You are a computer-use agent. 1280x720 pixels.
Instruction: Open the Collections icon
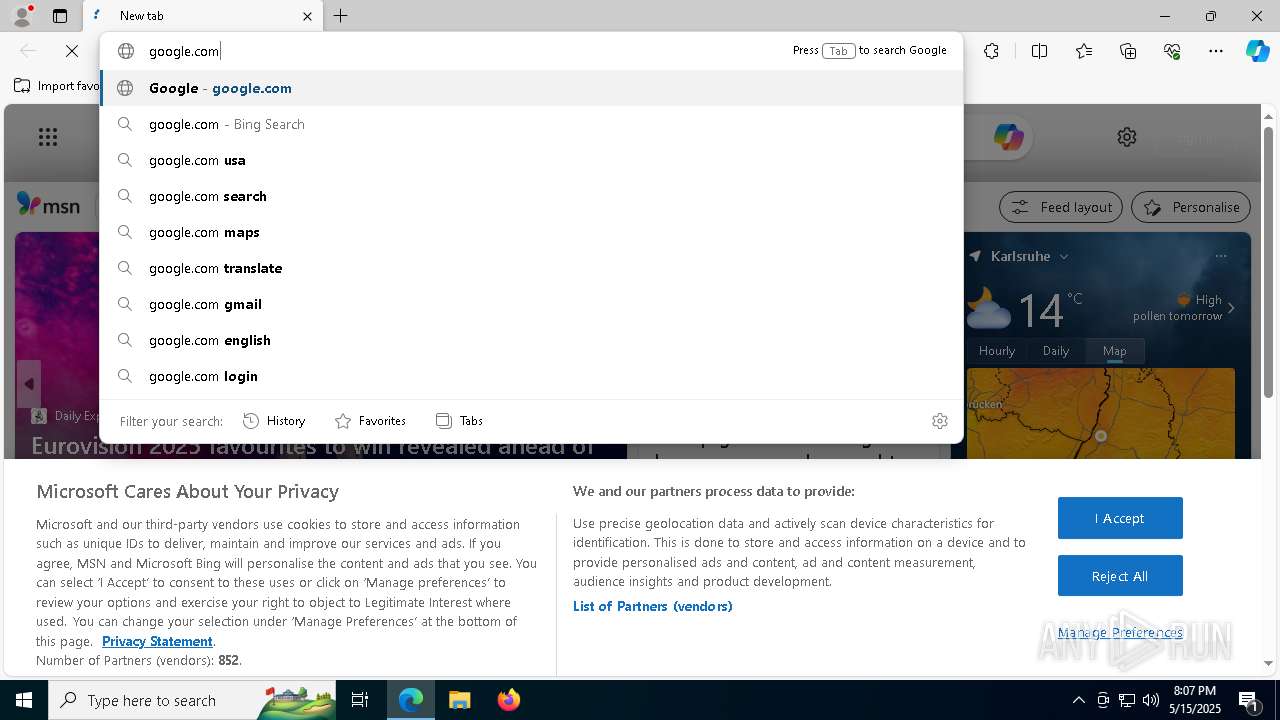point(1128,51)
